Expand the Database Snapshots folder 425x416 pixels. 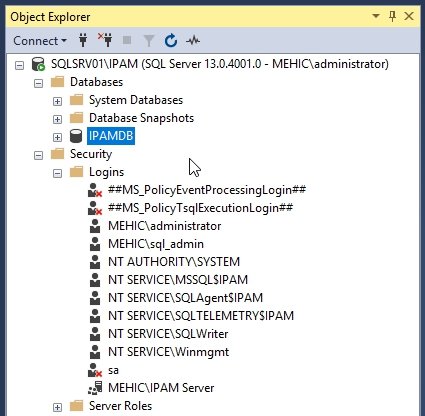[58, 119]
